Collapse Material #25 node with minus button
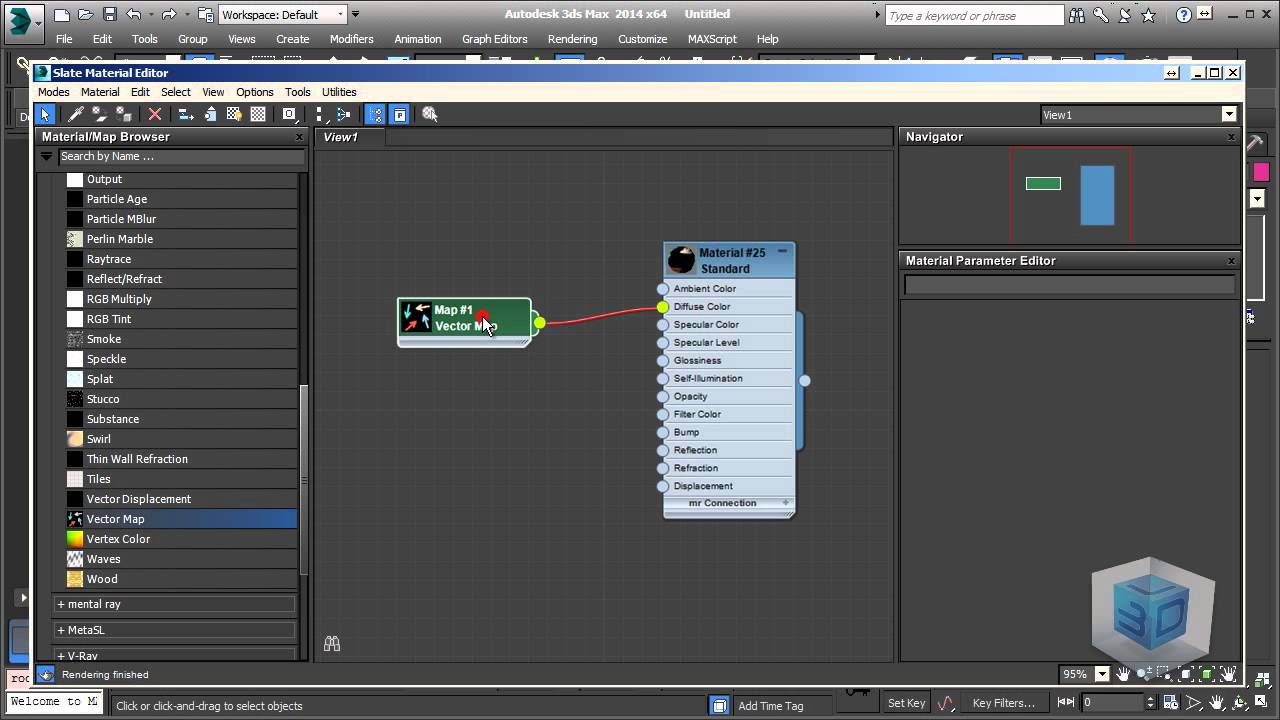1280x720 pixels. tap(783, 253)
